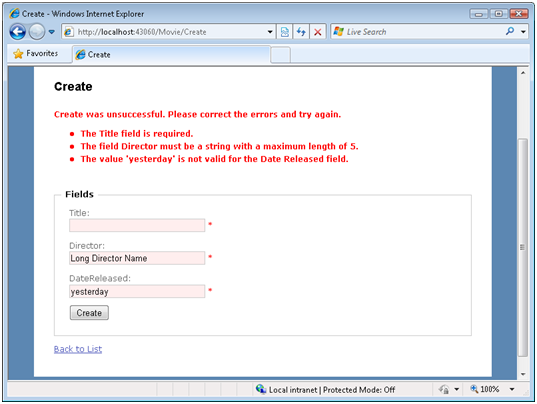Screen dimensions: 537x404
Task: Expand the search provider options dropdown
Action: pos(523,32)
